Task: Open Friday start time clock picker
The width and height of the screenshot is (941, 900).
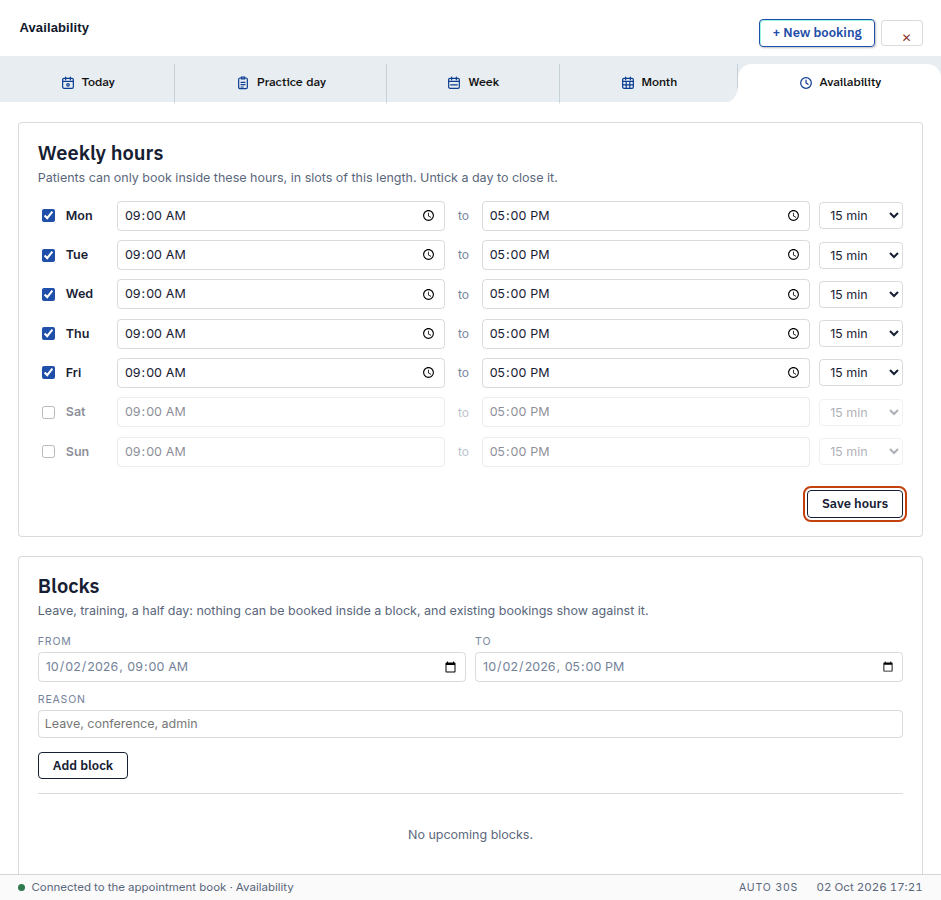Action: 428,373
